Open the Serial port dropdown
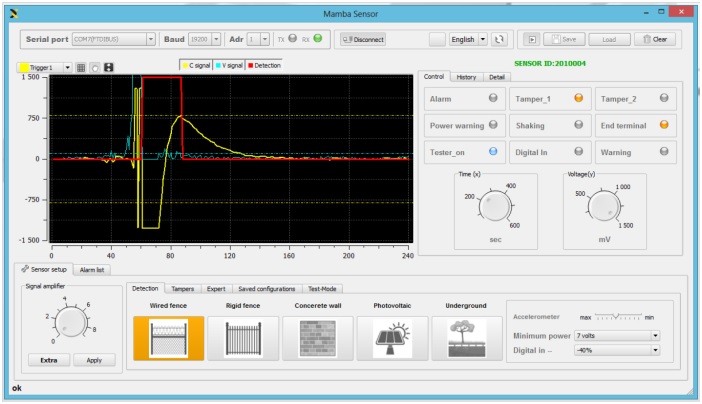 click(114, 39)
